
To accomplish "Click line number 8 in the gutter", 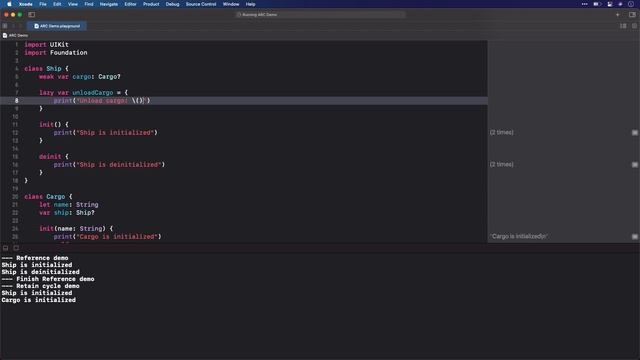I will click(x=16, y=101).
